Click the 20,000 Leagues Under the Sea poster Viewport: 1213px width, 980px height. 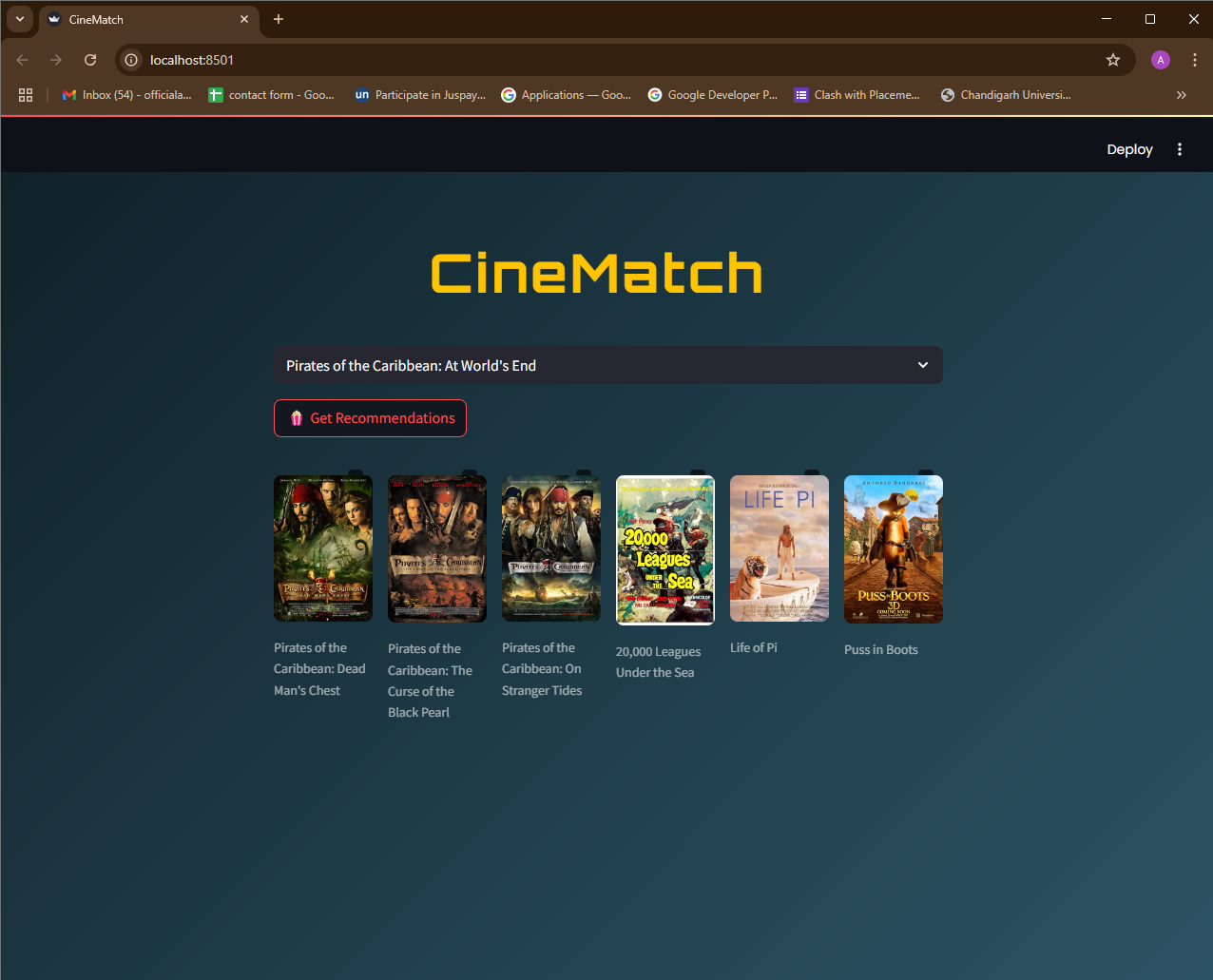click(x=665, y=550)
